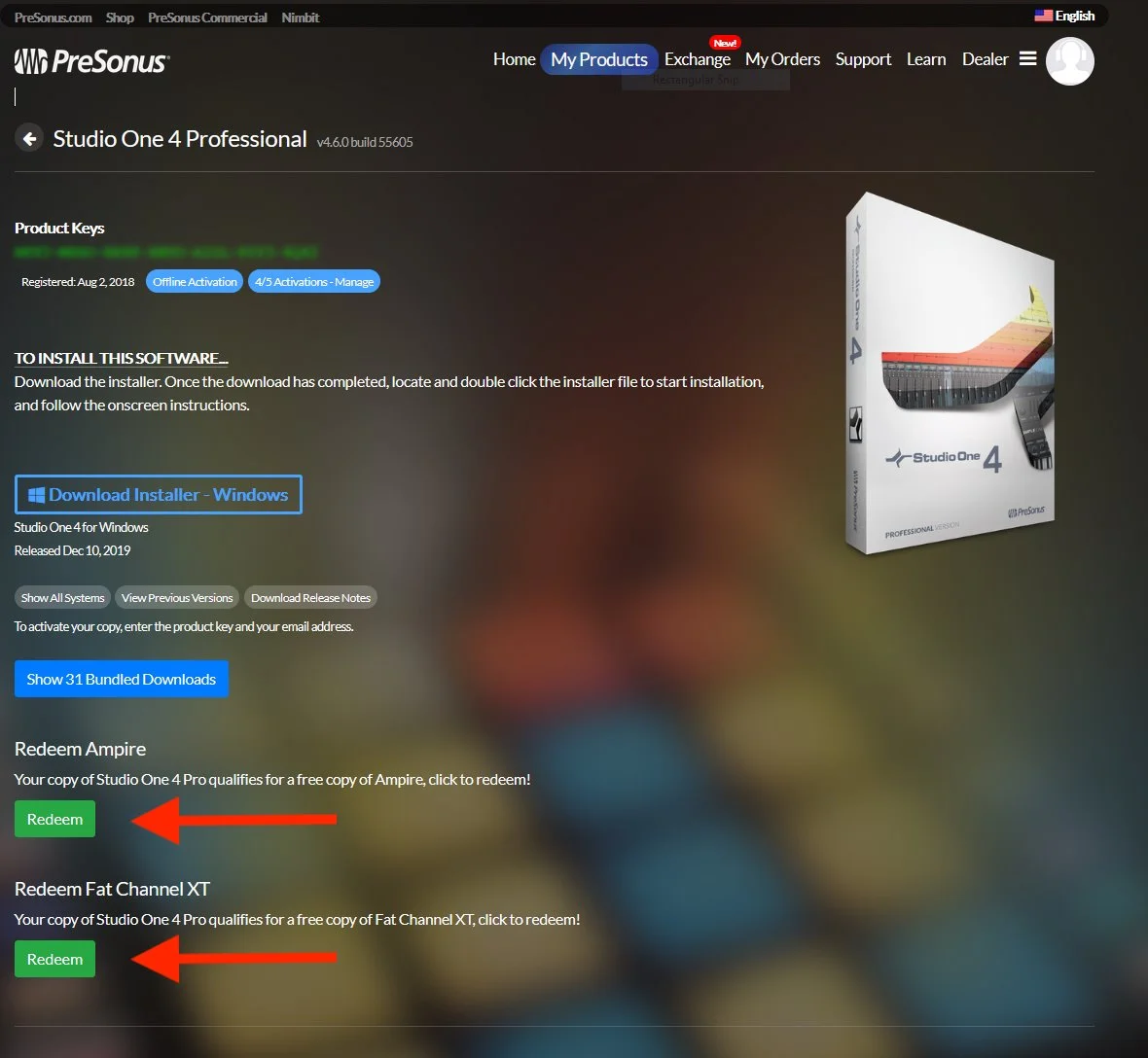Open the My Products tab

tap(599, 59)
